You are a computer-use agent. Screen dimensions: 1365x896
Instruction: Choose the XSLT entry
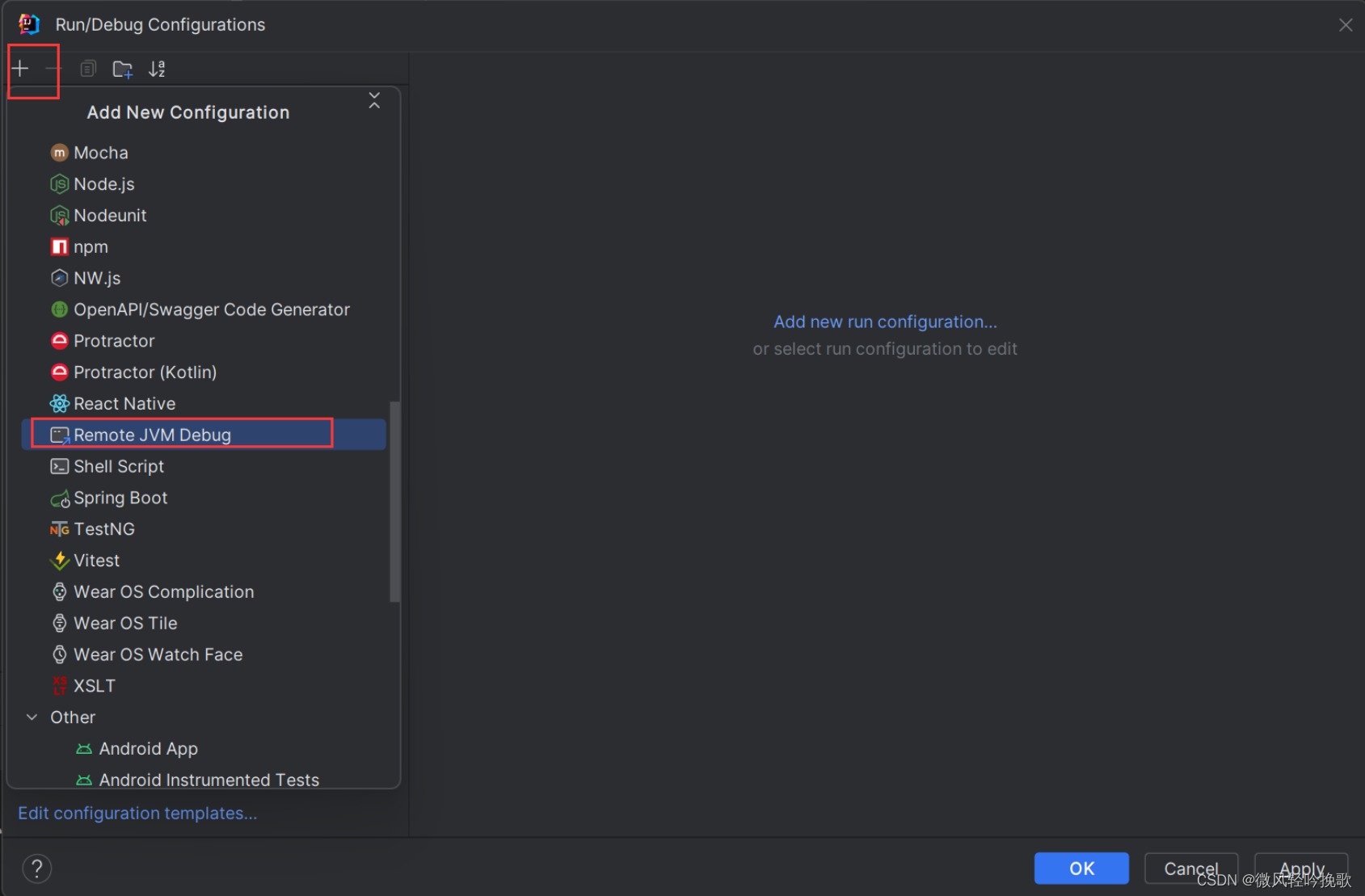click(204, 686)
